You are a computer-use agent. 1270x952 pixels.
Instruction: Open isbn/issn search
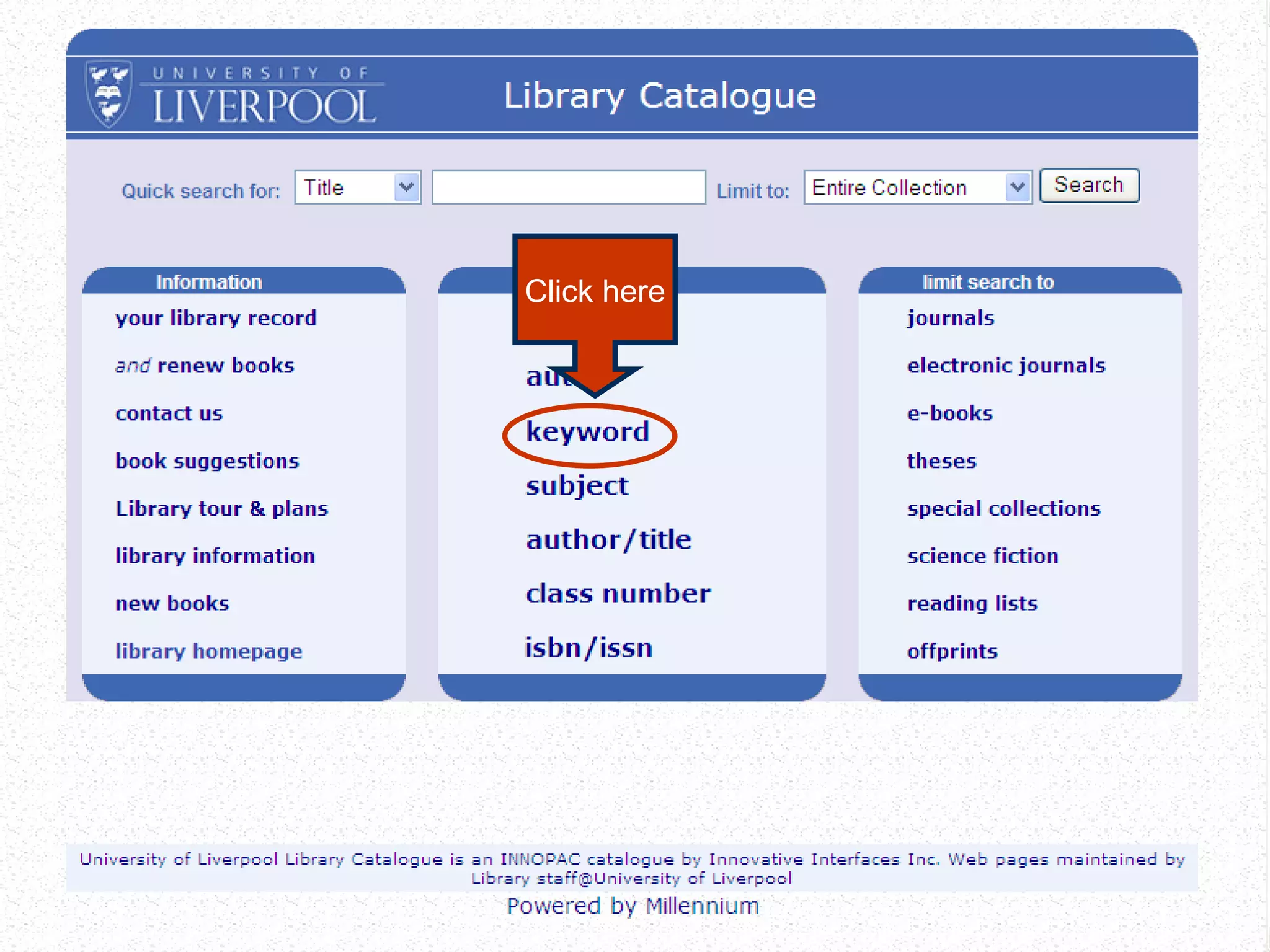click(588, 648)
